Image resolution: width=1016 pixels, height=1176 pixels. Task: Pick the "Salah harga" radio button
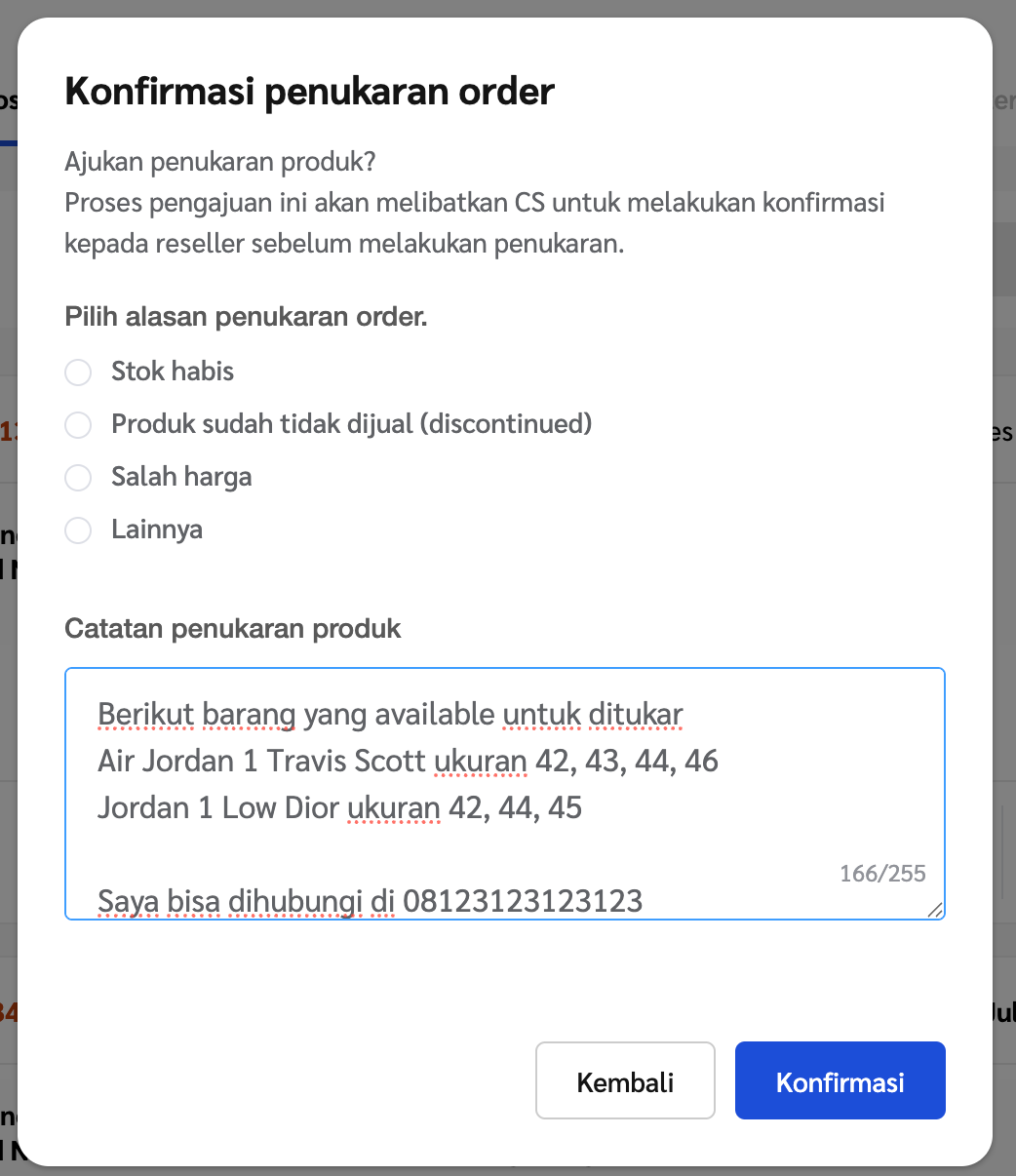tap(78, 478)
